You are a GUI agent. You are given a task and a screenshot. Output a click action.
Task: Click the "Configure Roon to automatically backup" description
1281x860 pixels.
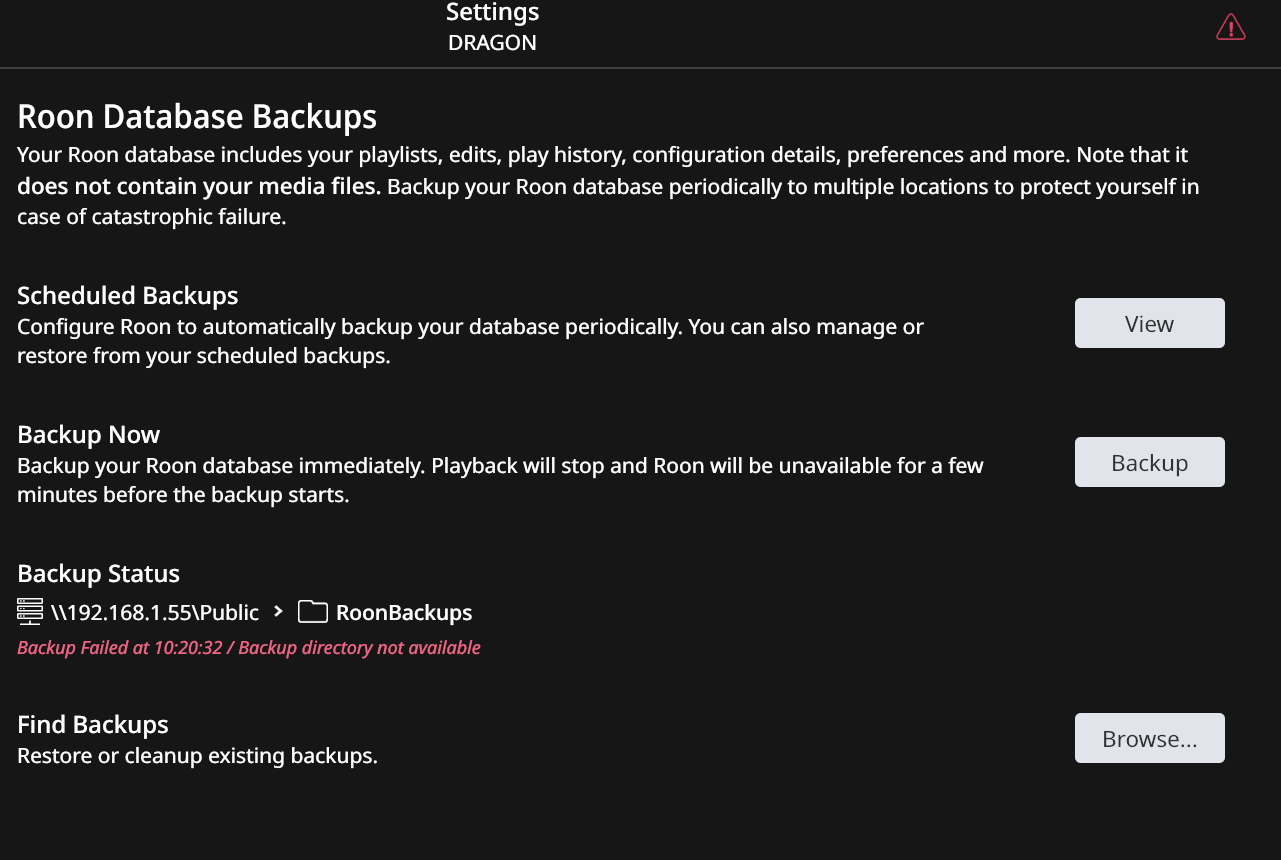(x=470, y=341)
